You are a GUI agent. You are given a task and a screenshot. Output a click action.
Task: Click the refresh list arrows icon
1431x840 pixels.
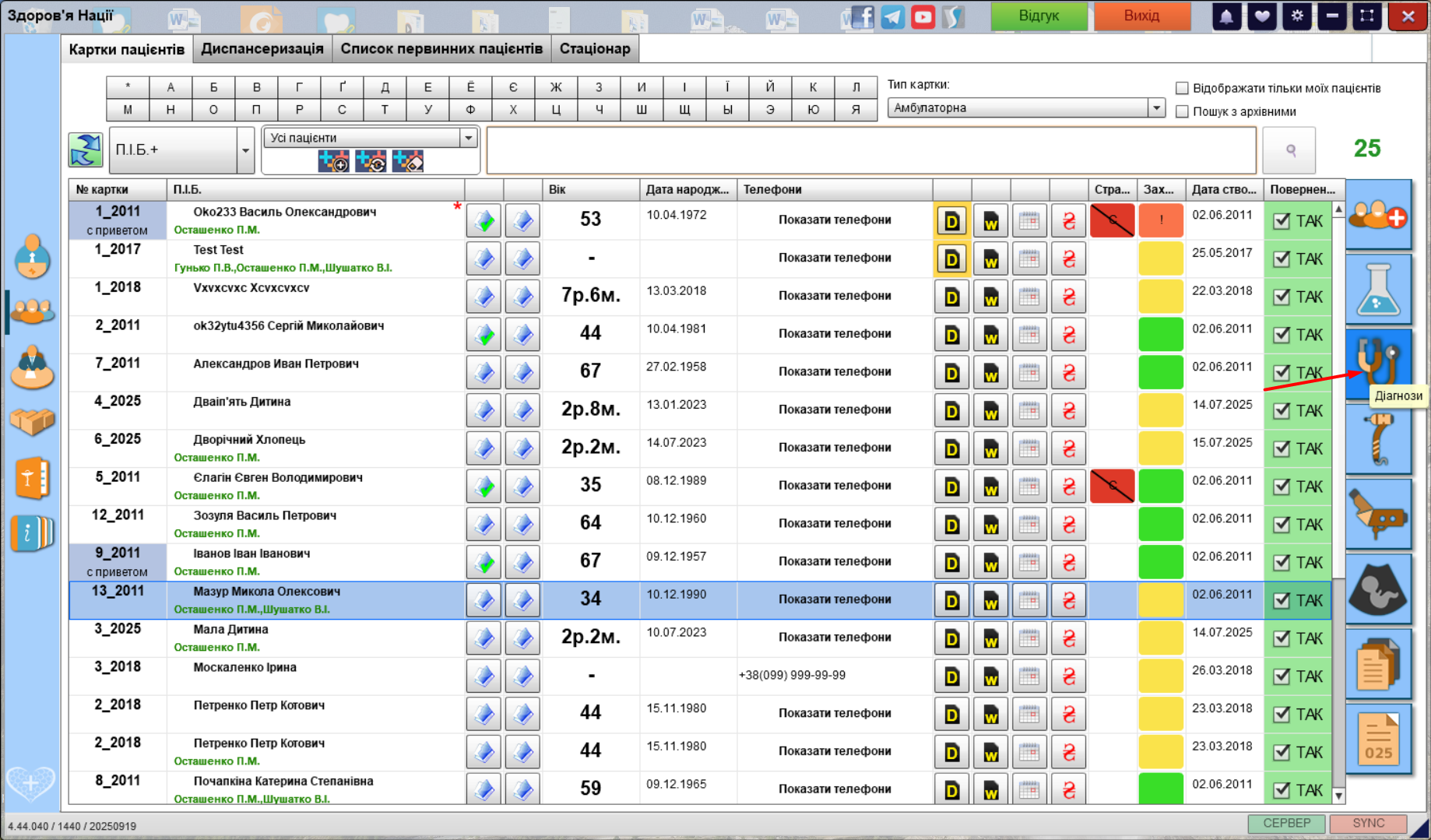tap(86, 149)
